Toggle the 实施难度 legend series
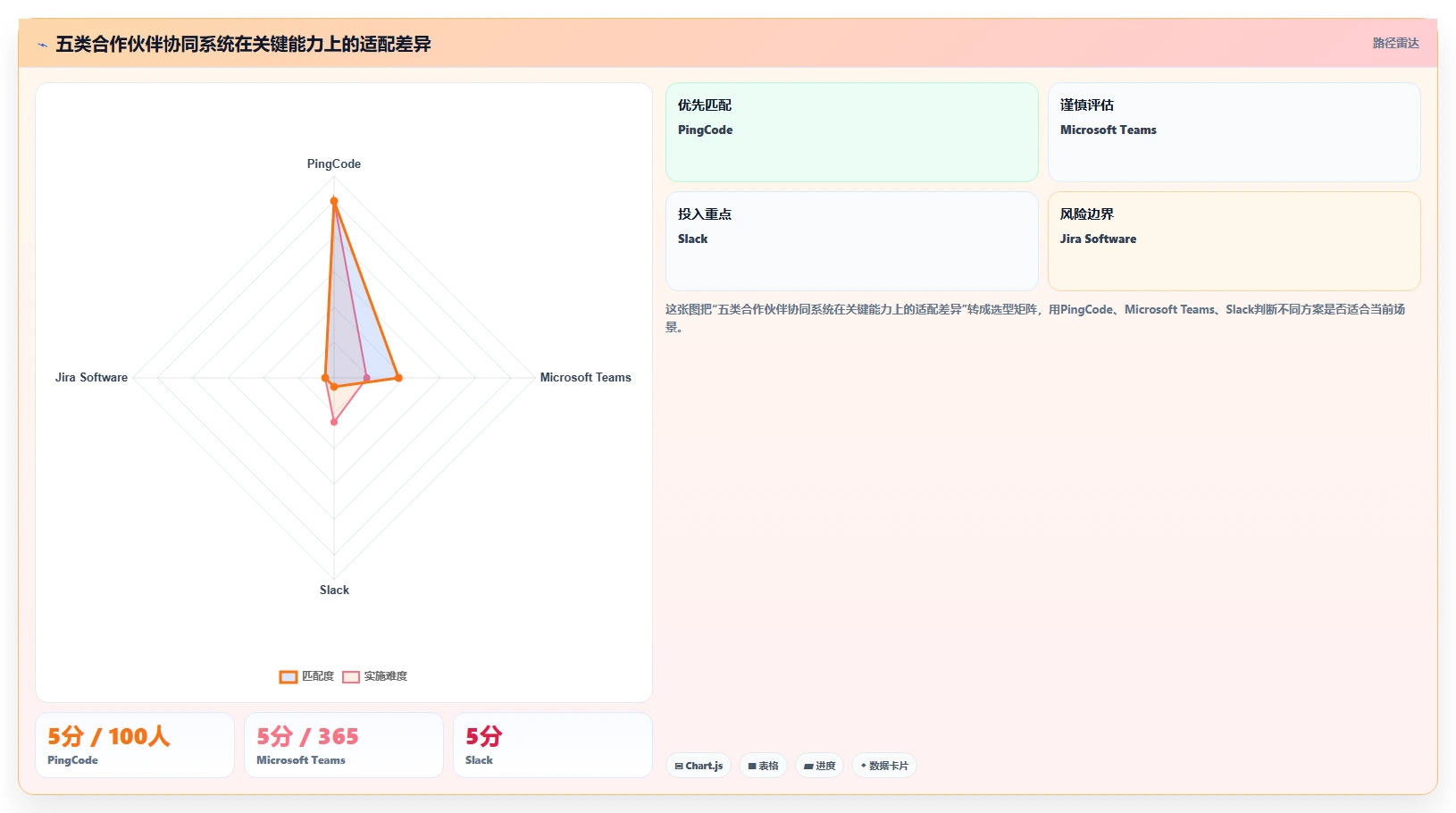 click(375, 676)
